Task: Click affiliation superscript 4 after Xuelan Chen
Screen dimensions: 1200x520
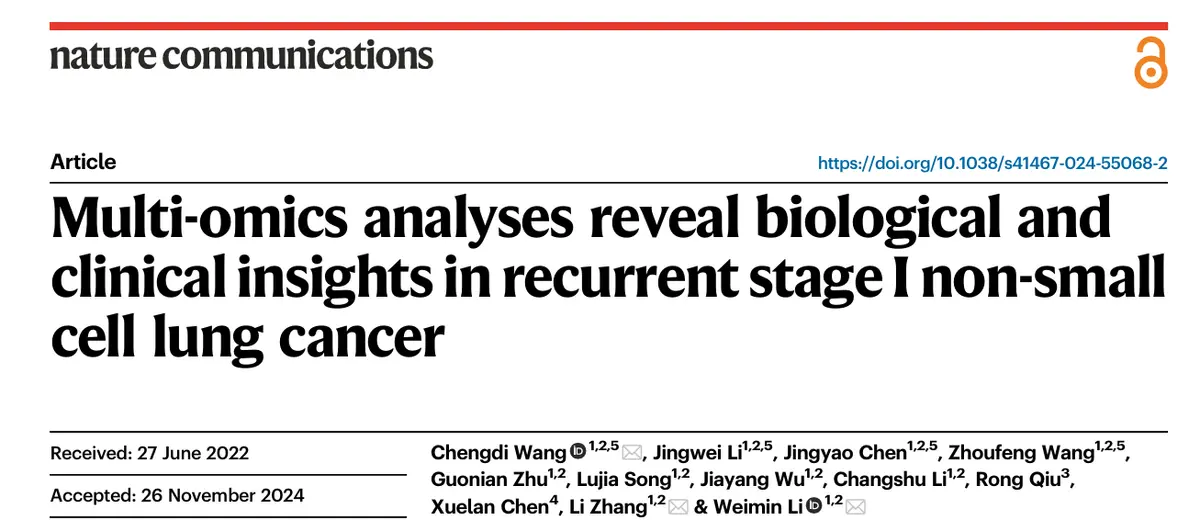Action: pyautogui.click(x=554, y=502)
